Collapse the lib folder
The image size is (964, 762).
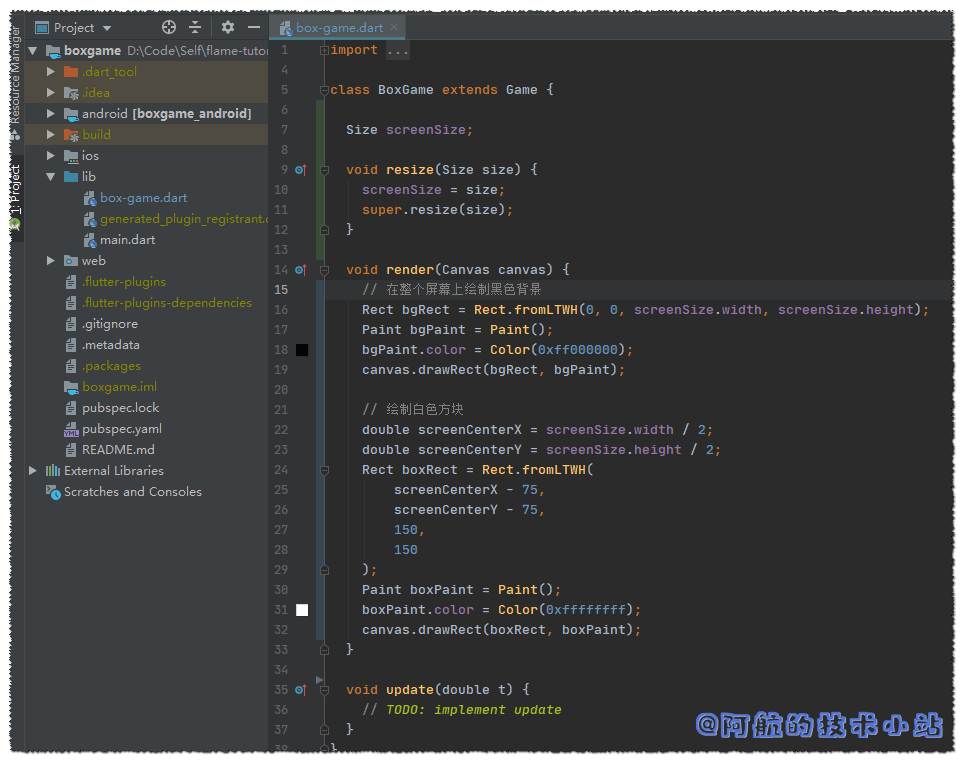(51, 177)
